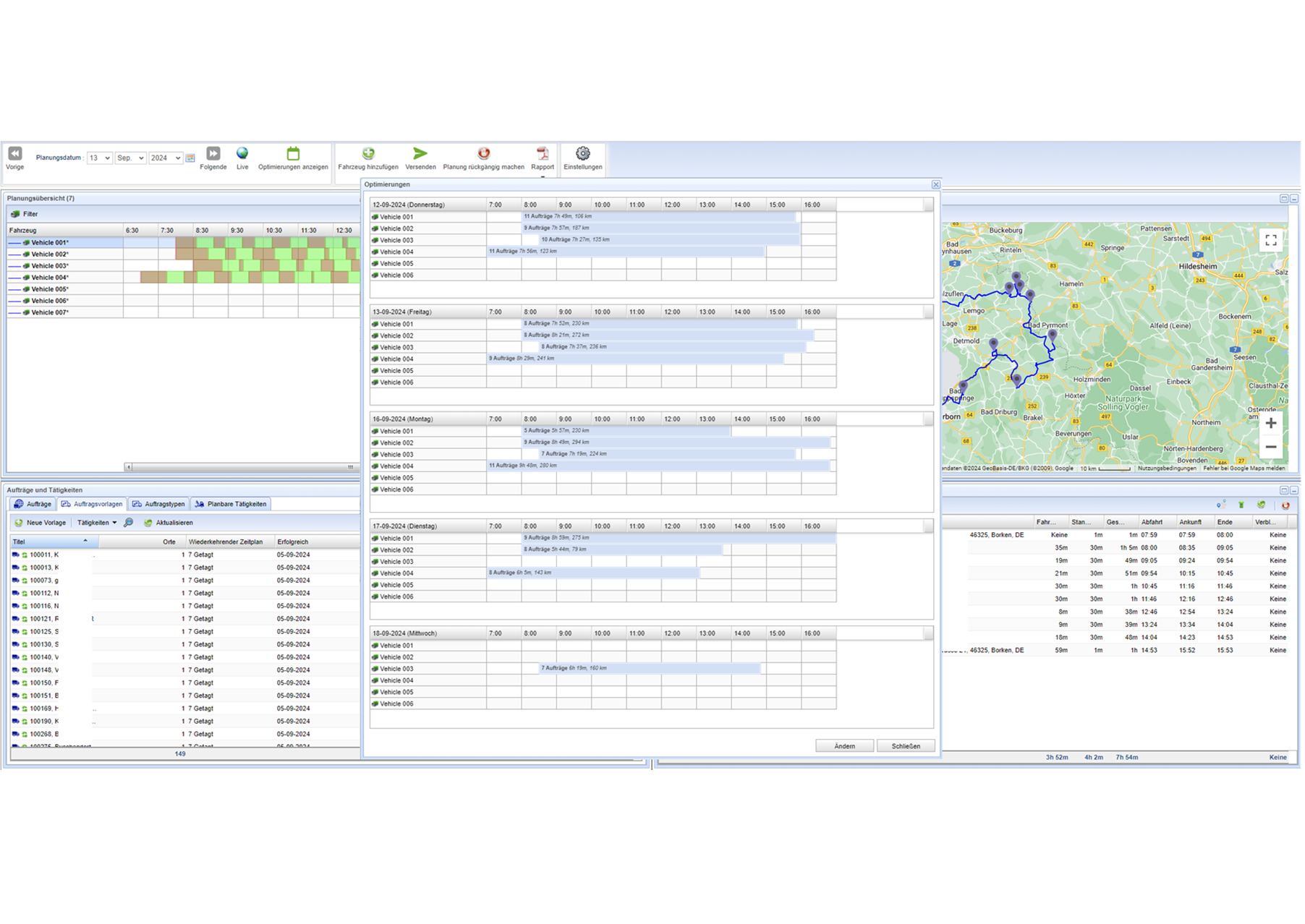Undo planning via Planung rückgängig machen
The image size is (1305, 924).
click(483, 159)
